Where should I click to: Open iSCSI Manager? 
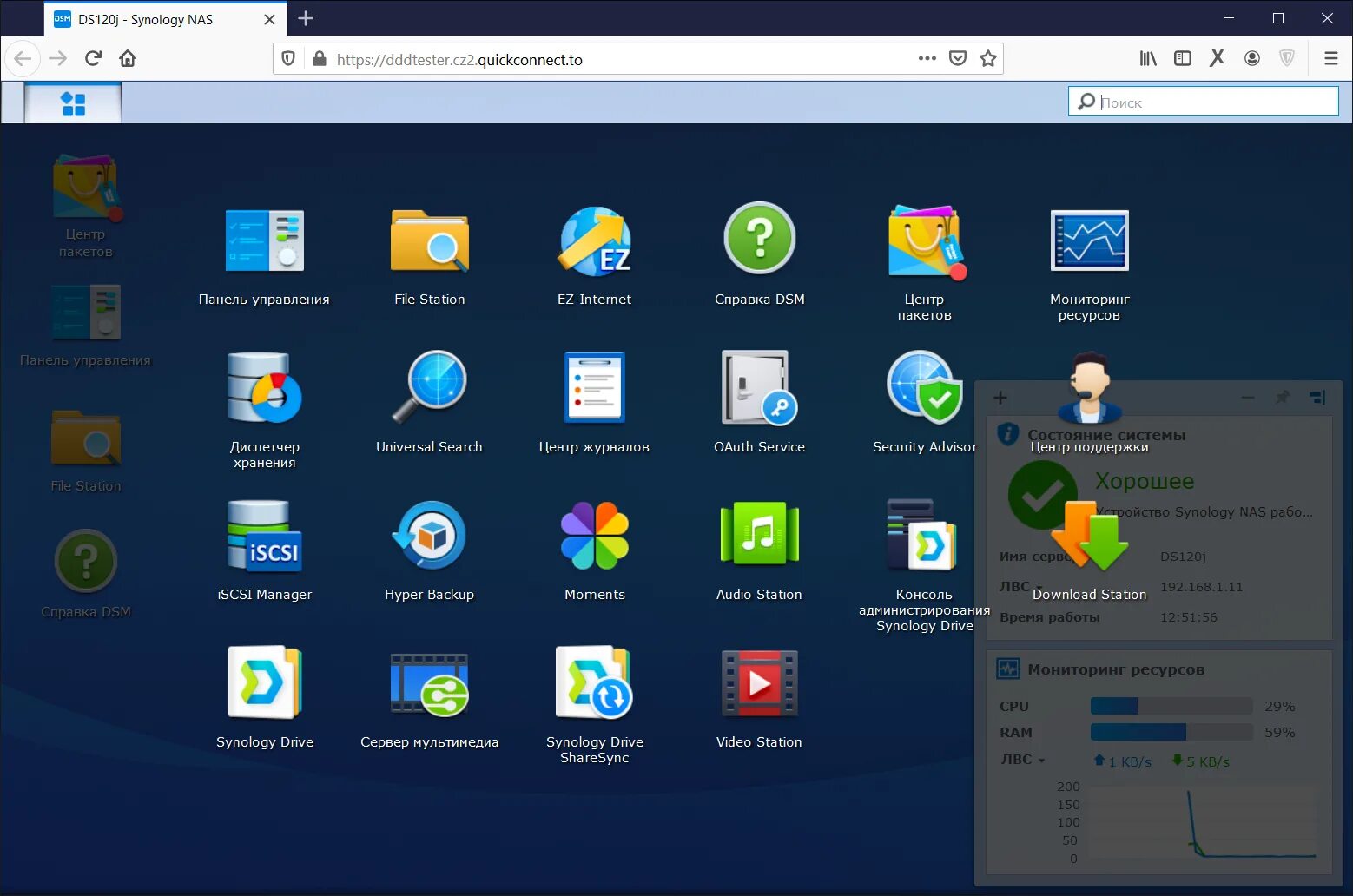click(x=264, y=536)
